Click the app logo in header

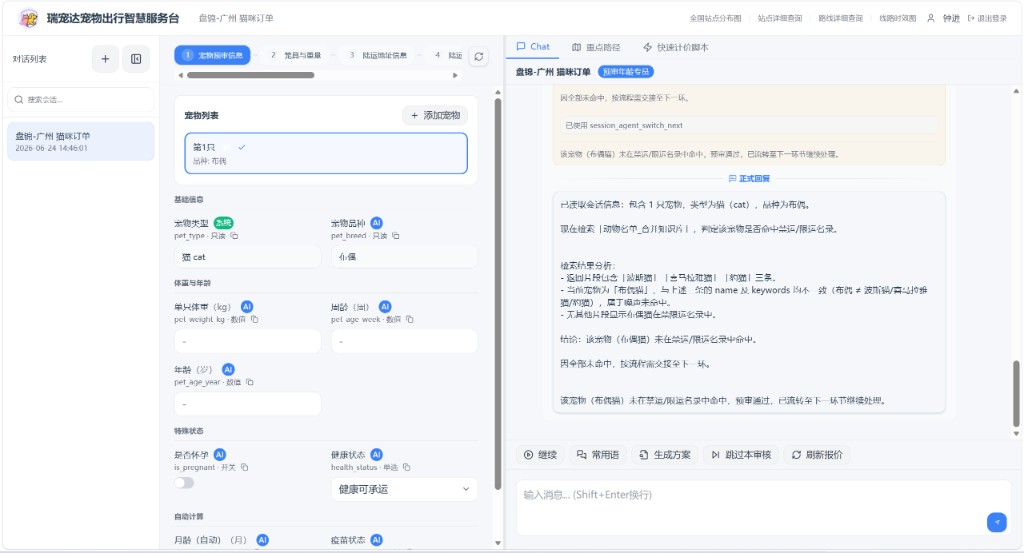(28, 18)
